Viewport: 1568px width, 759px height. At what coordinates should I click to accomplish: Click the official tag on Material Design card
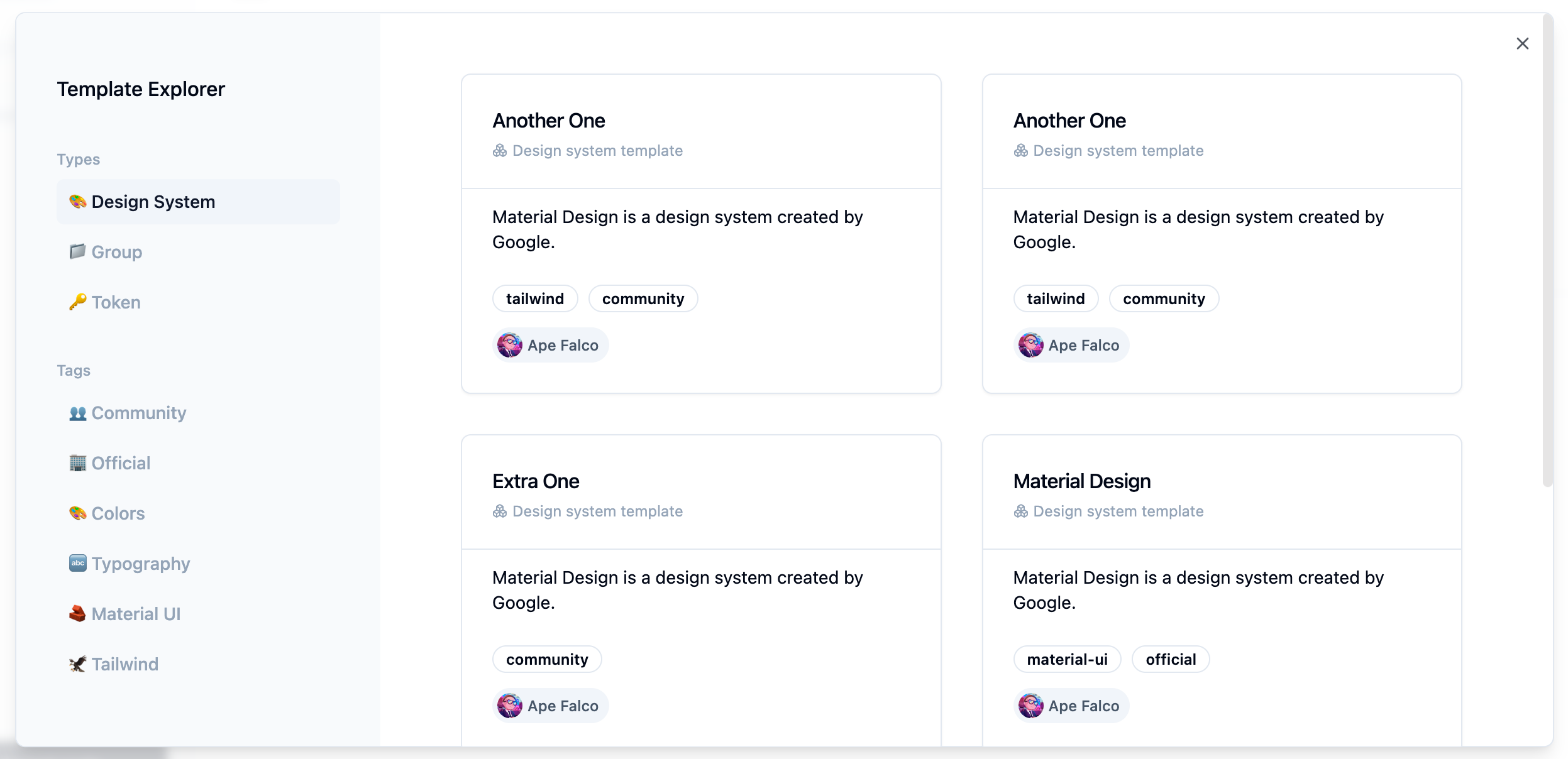pyautogui.click(x=1170, y=659)
